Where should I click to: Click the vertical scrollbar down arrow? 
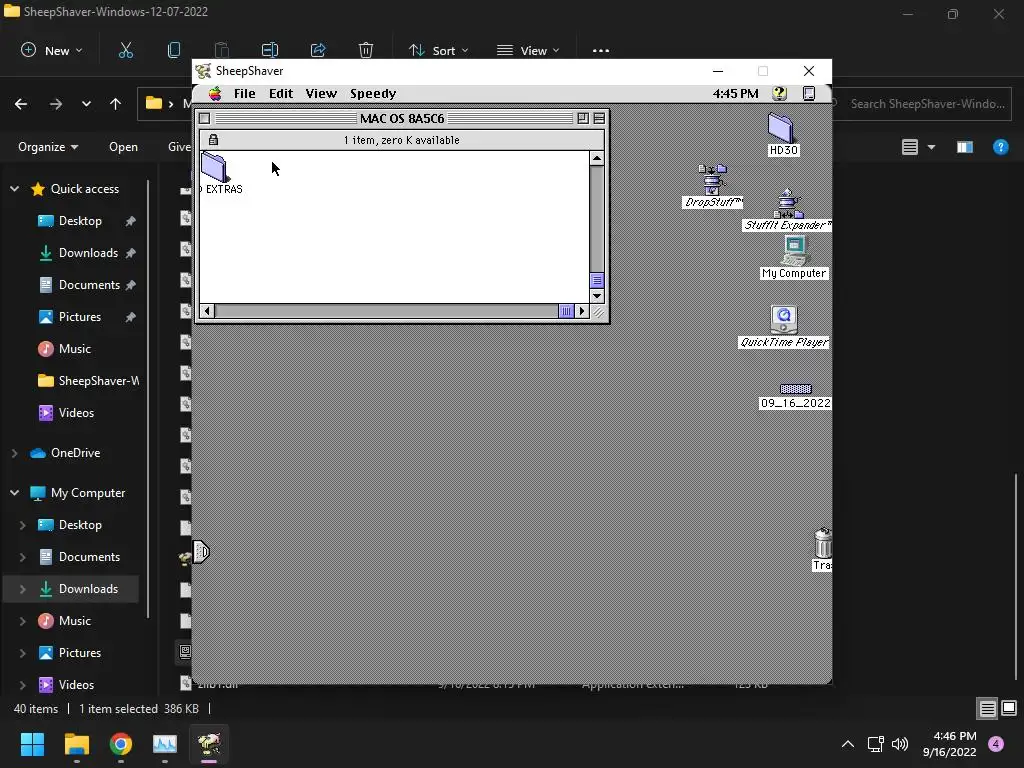coord(597,296)
